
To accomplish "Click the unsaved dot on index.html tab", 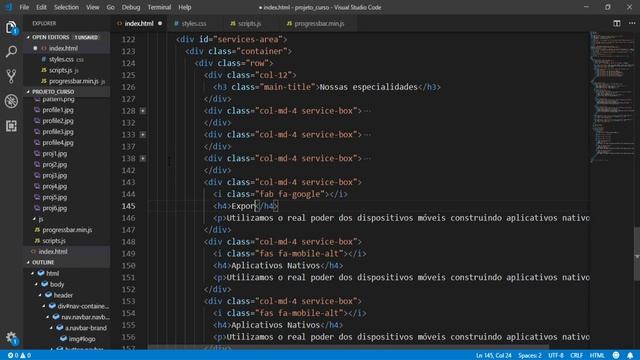I will [160, 23].
